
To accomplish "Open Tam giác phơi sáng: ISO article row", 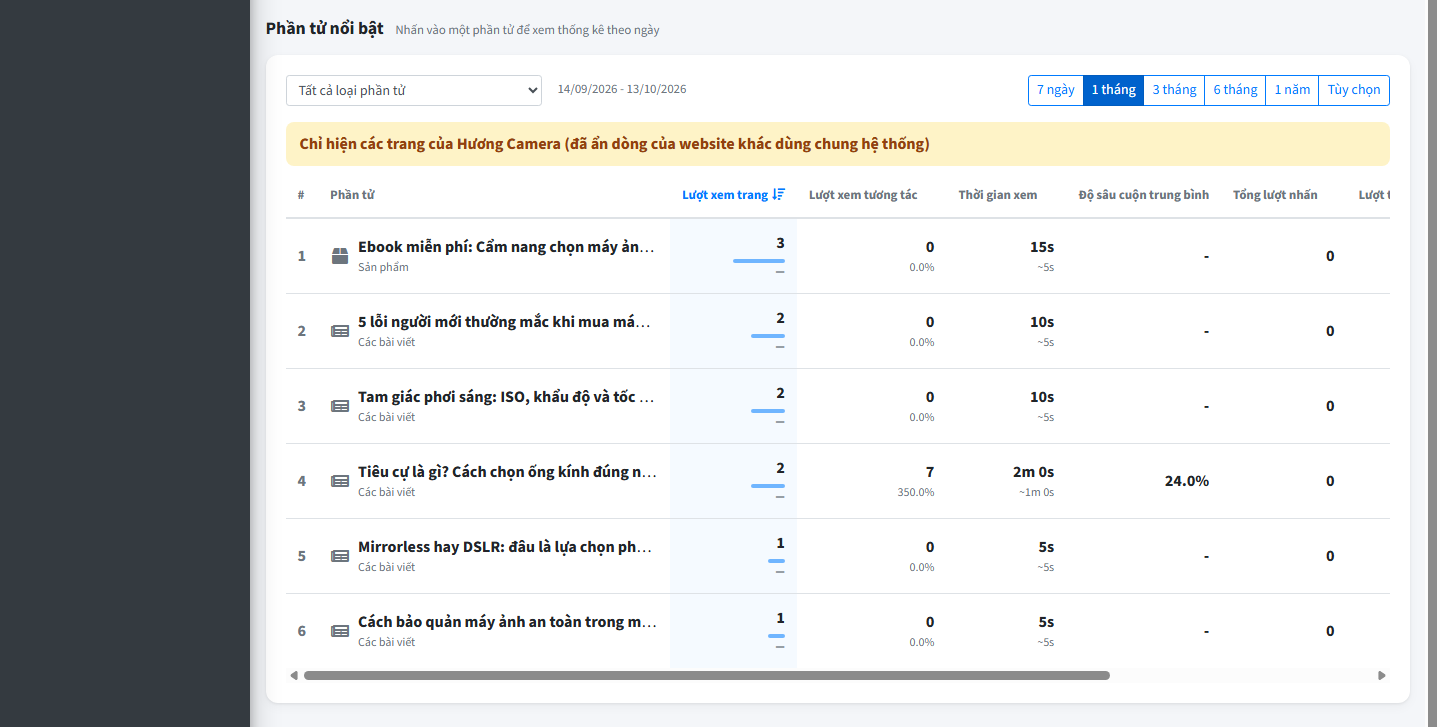I will (x=838, y=406).
